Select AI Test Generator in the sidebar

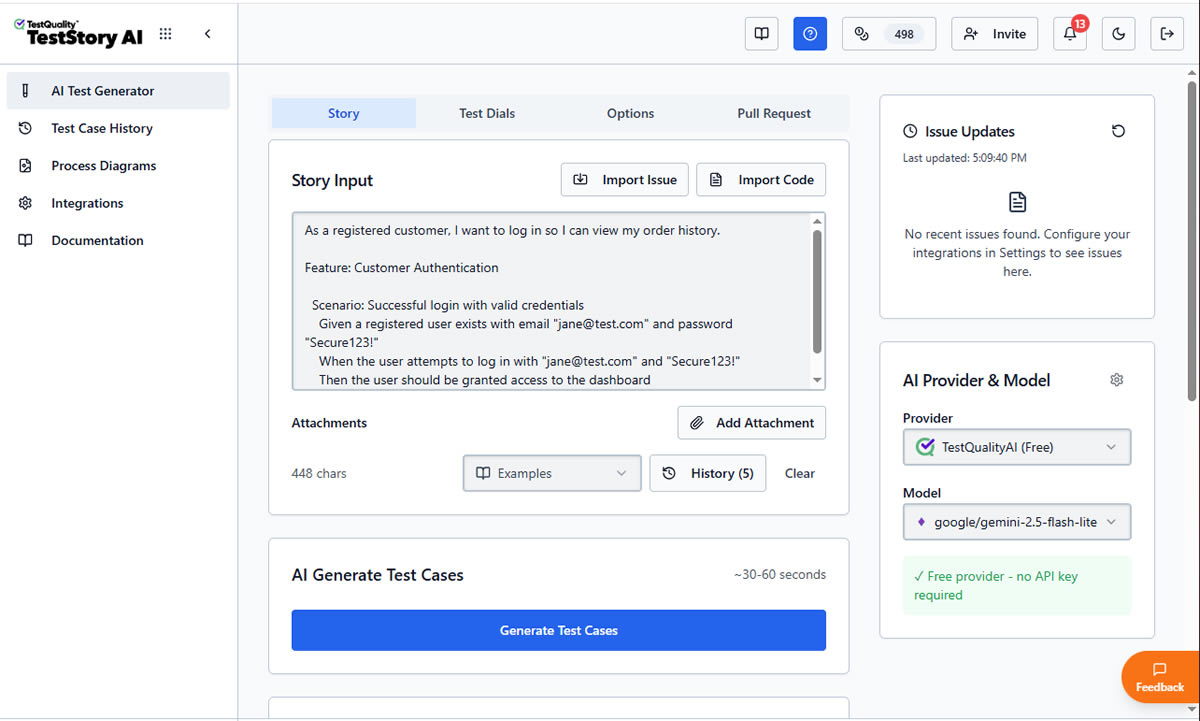(103, 90)
